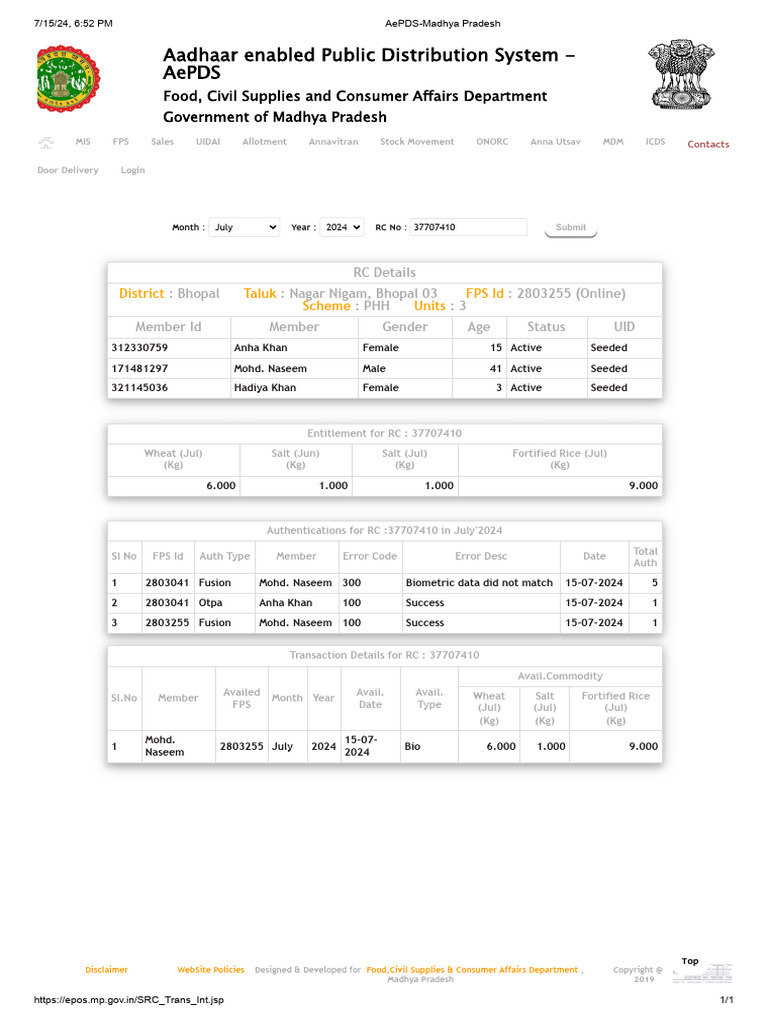
Task: Open the WebSite Policies footer link
Action: click(x=211, y=970)
